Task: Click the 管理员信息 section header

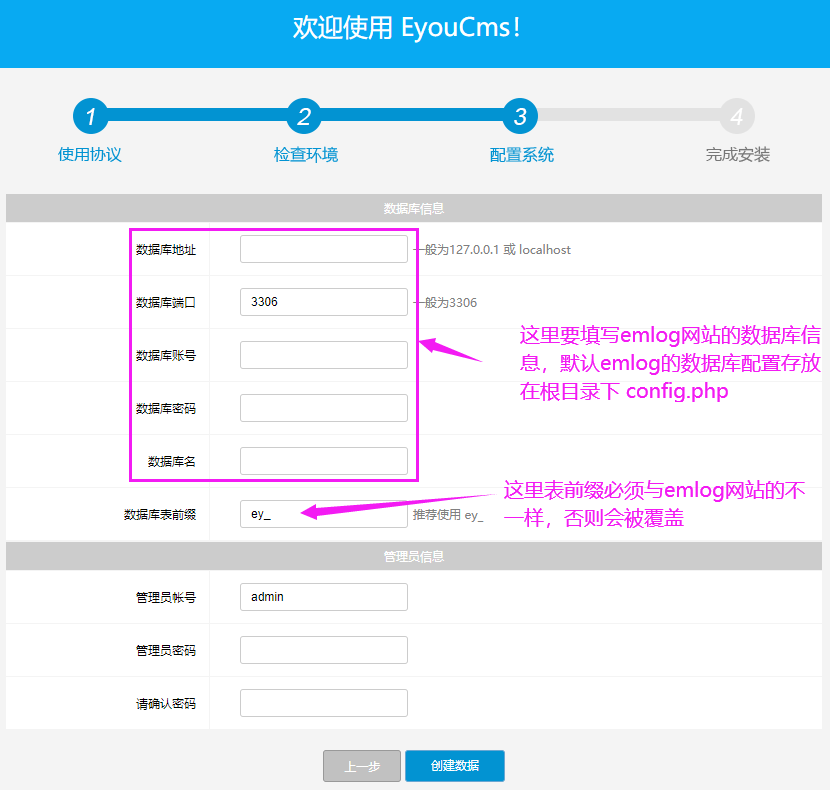Action: pos(414,556)
